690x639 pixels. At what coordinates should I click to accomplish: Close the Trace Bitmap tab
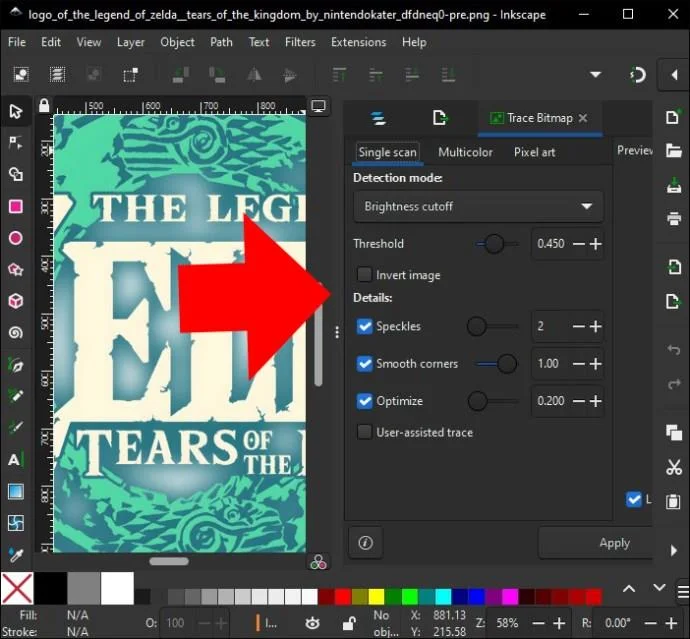click(583, 118)
